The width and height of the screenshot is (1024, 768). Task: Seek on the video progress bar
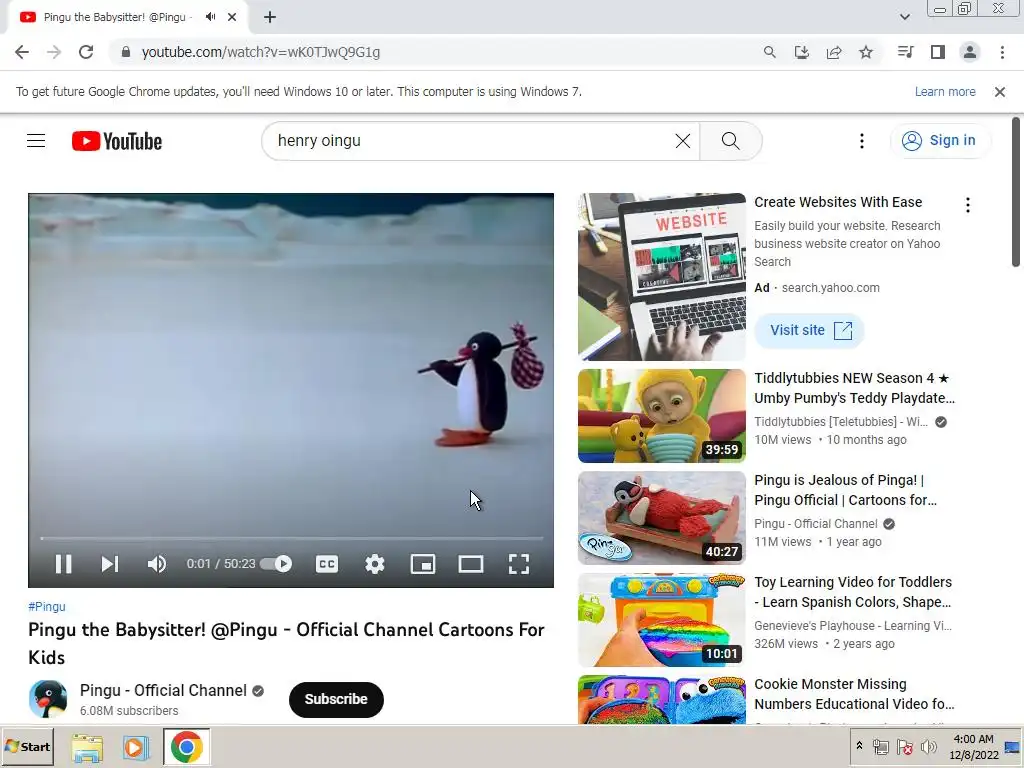click(x=291, y=538)
